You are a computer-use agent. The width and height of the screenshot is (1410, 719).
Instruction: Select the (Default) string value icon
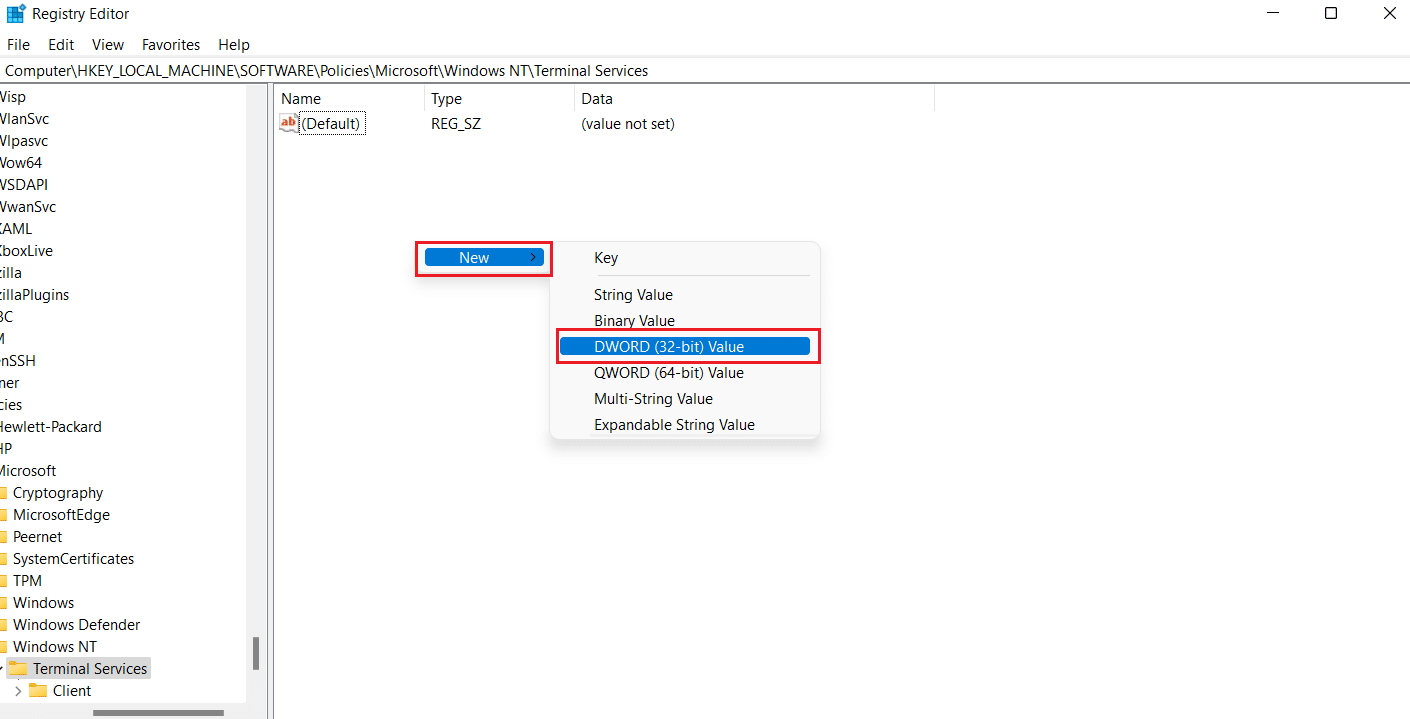(x=289, y=124)
